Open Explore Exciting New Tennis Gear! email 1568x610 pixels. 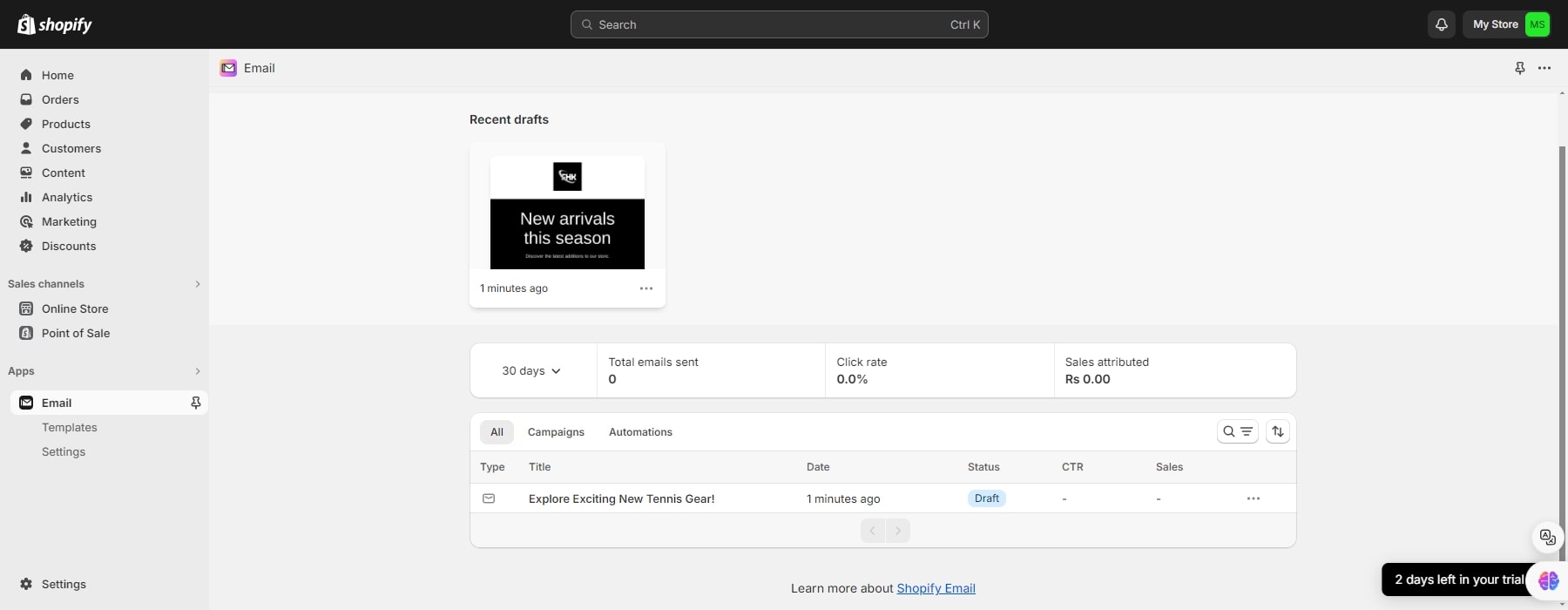(621, 498)
